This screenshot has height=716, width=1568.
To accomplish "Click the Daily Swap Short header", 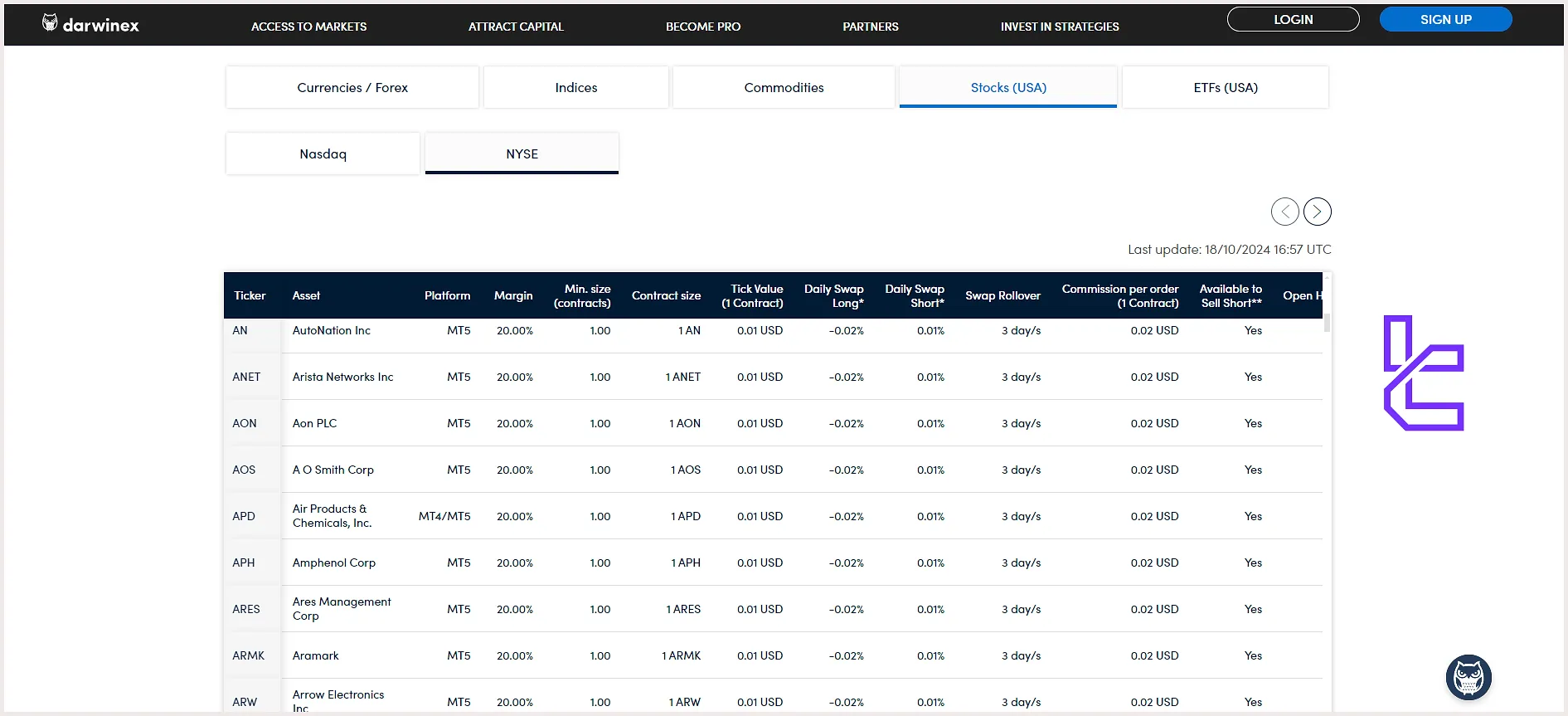I will click(915, 295).
